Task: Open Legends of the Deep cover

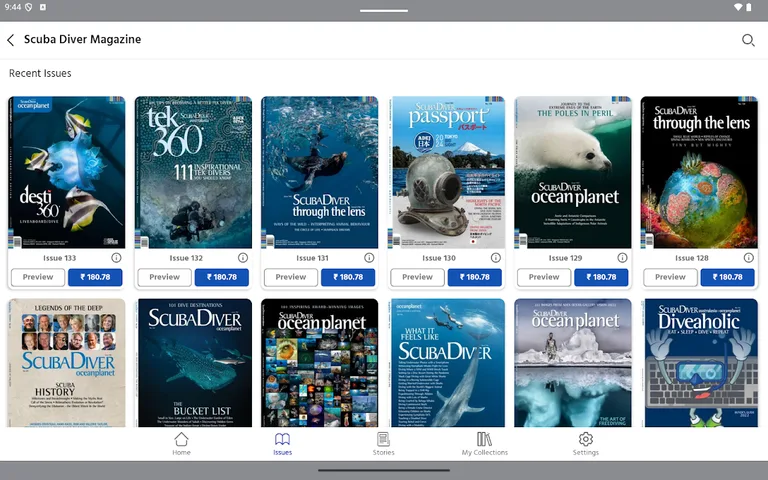Action: pyautogui.click(x=67, y=363)
